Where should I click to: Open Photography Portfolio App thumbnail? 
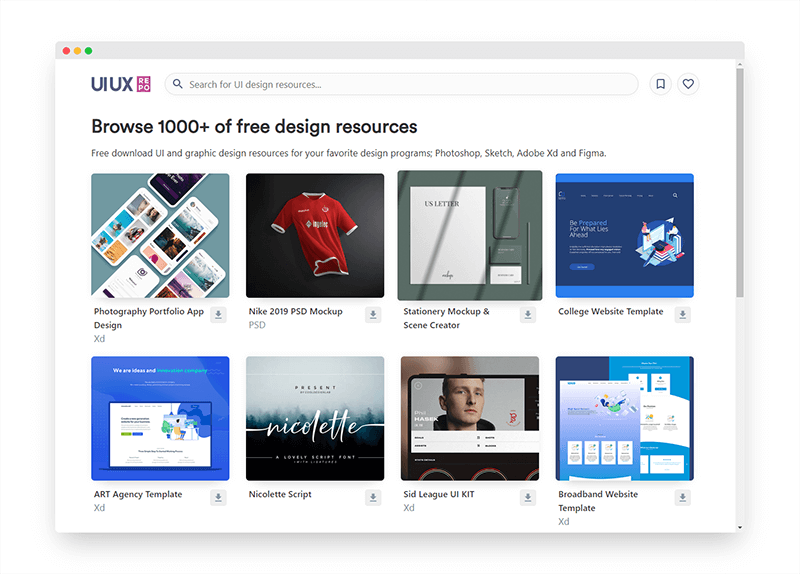160,236
